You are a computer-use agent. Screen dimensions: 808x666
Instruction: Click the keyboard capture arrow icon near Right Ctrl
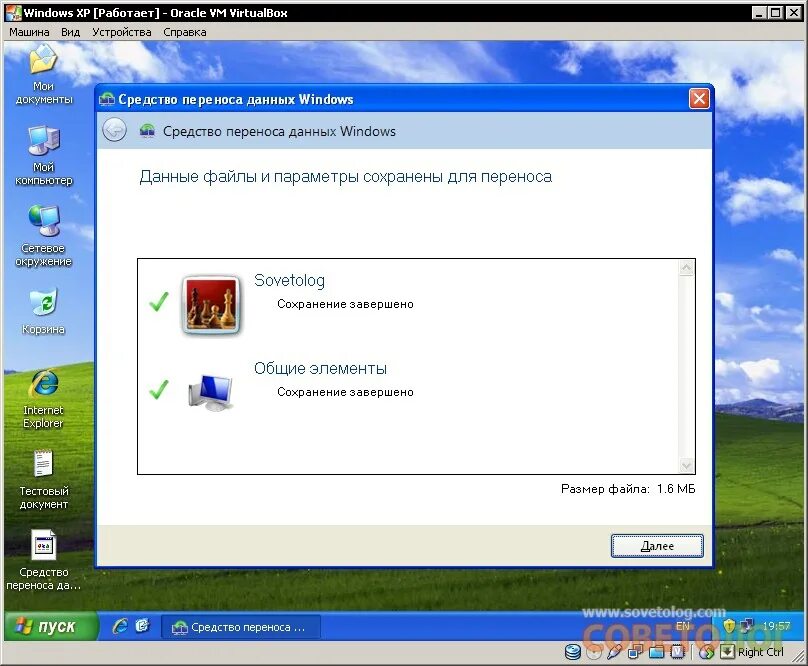point(727,652)
